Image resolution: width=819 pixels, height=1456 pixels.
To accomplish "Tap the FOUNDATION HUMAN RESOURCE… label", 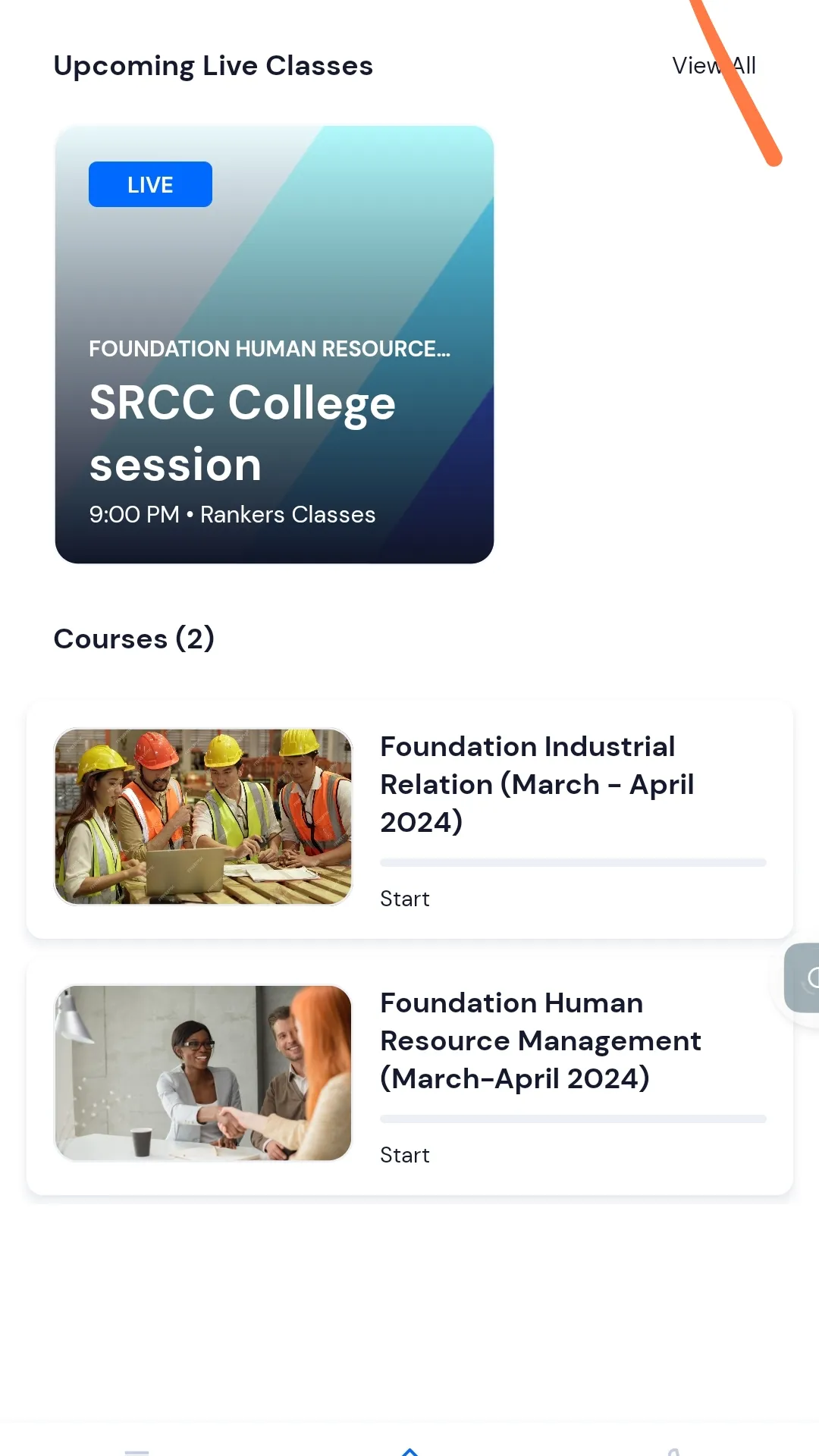I will [269, 349].
